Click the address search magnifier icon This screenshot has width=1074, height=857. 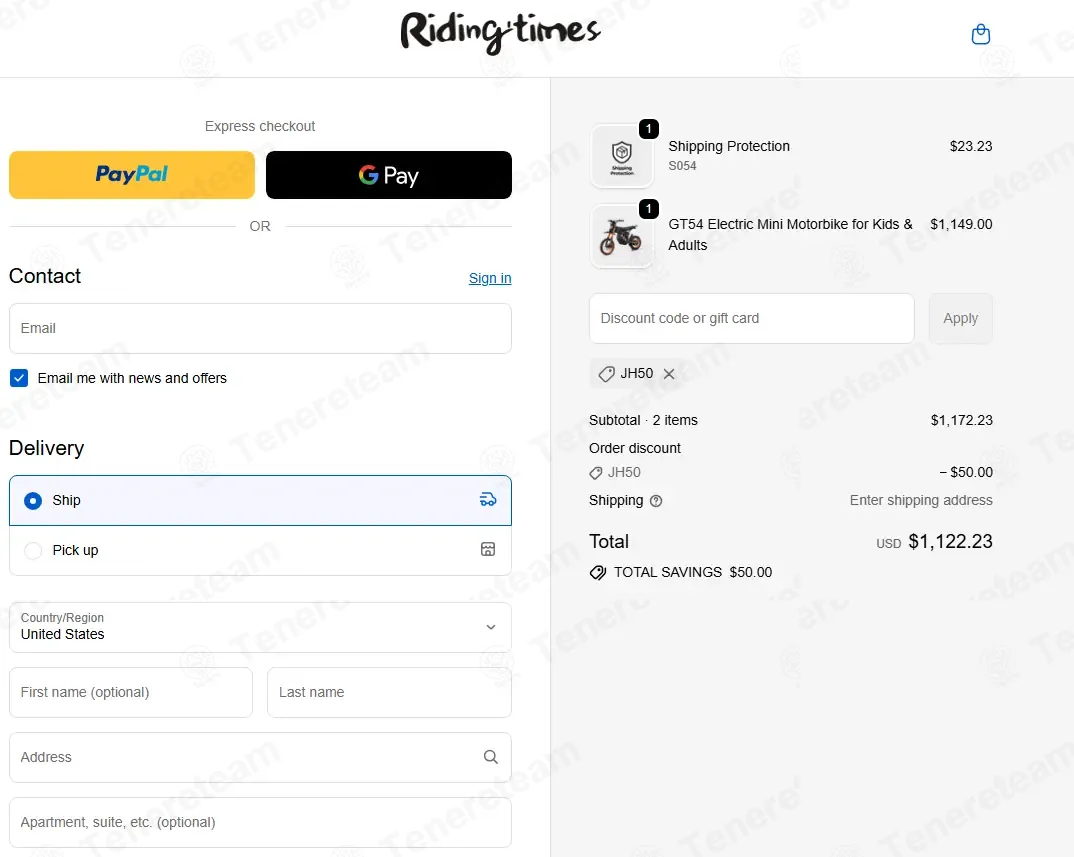point(490,757)
